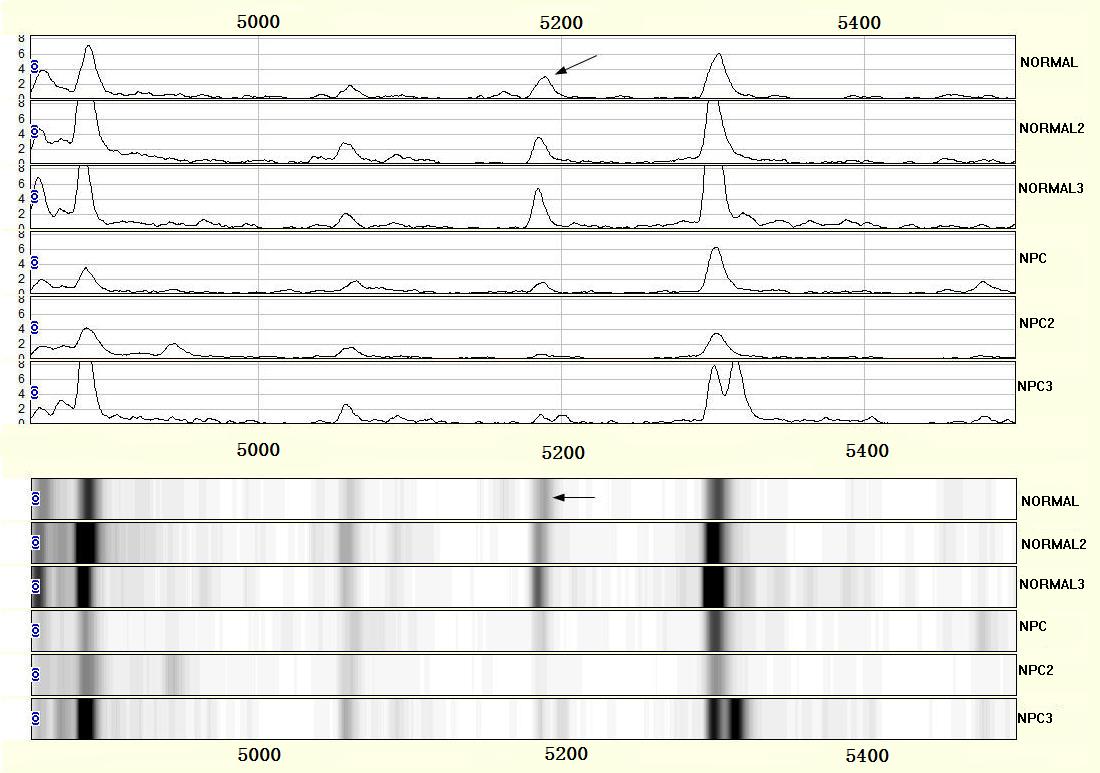Click the NPC2 label beside the gel lane
Viewport: 1100px width, 773px height.
1036,671
